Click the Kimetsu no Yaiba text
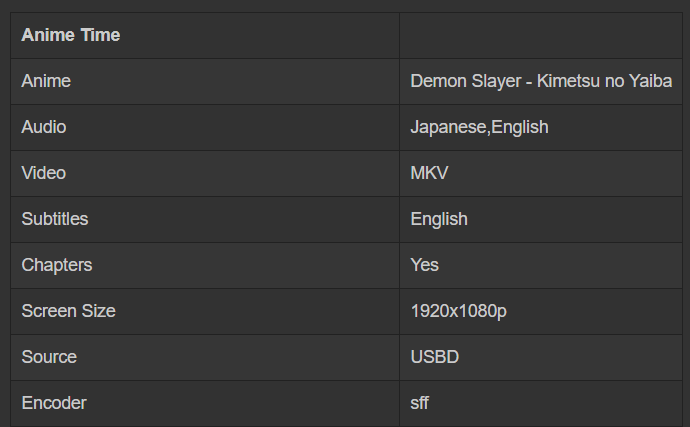 tap(604, 81)
